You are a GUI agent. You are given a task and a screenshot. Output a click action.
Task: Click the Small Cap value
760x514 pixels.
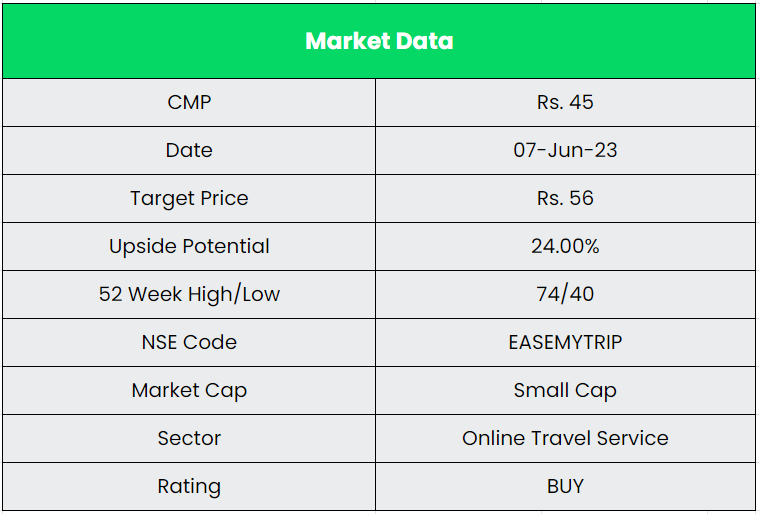point(565,390)
